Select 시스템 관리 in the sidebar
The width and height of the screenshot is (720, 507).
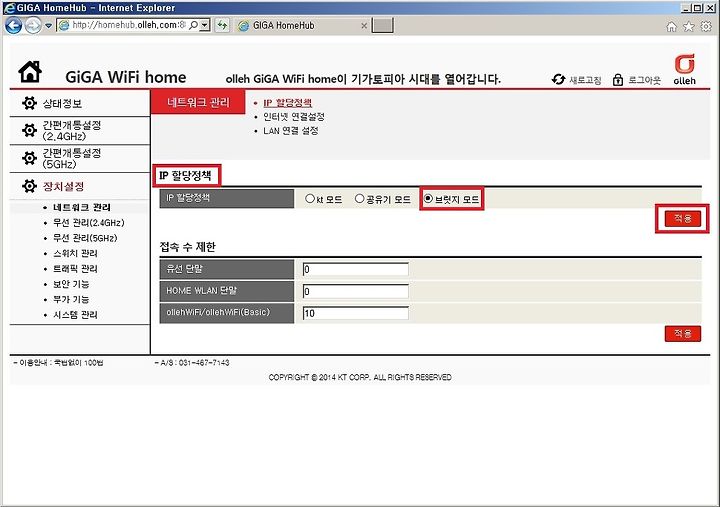[x=75, y=315]
